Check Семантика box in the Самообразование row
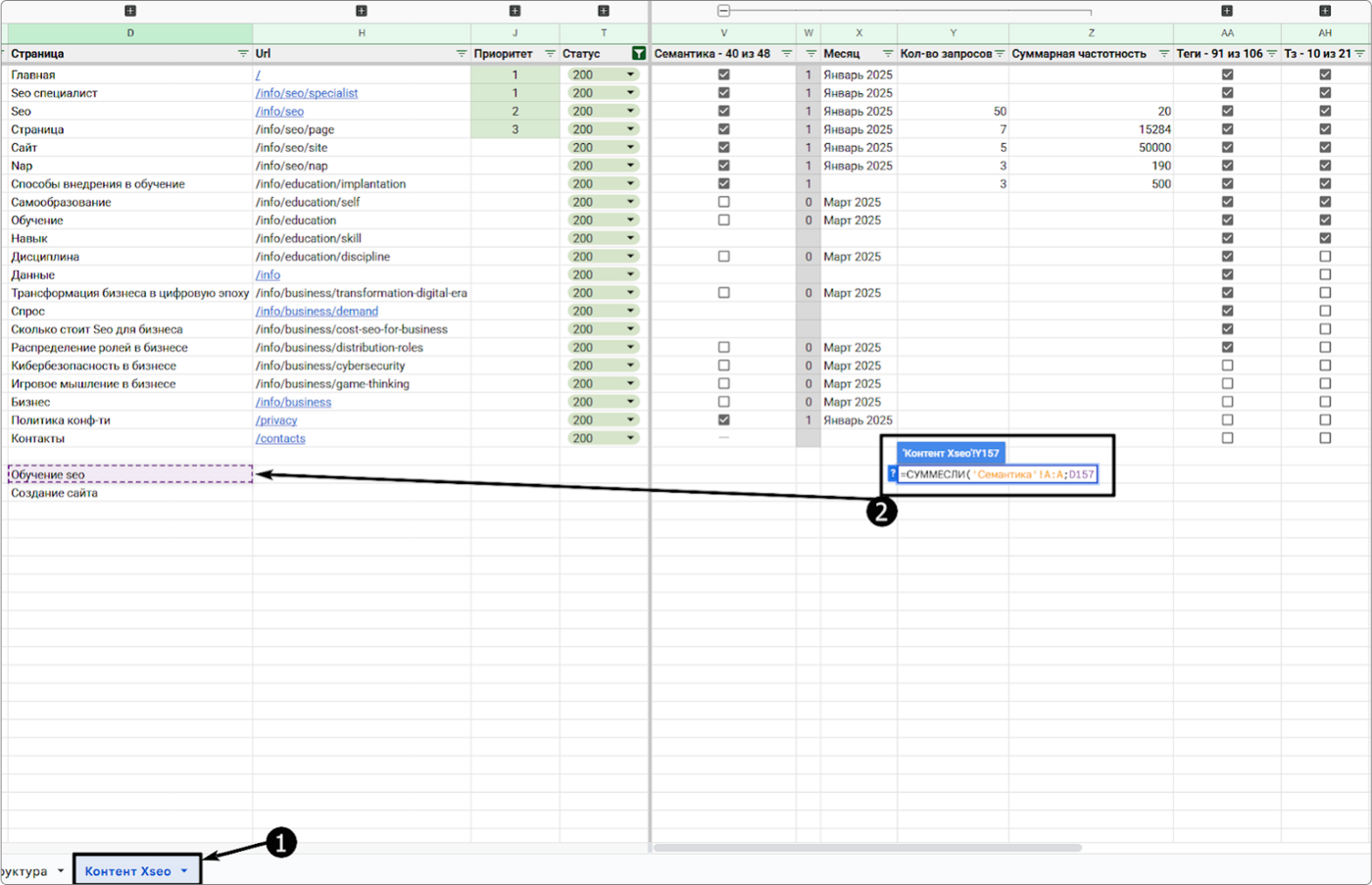Viewport: 1372px width, 885px height. 723,202
